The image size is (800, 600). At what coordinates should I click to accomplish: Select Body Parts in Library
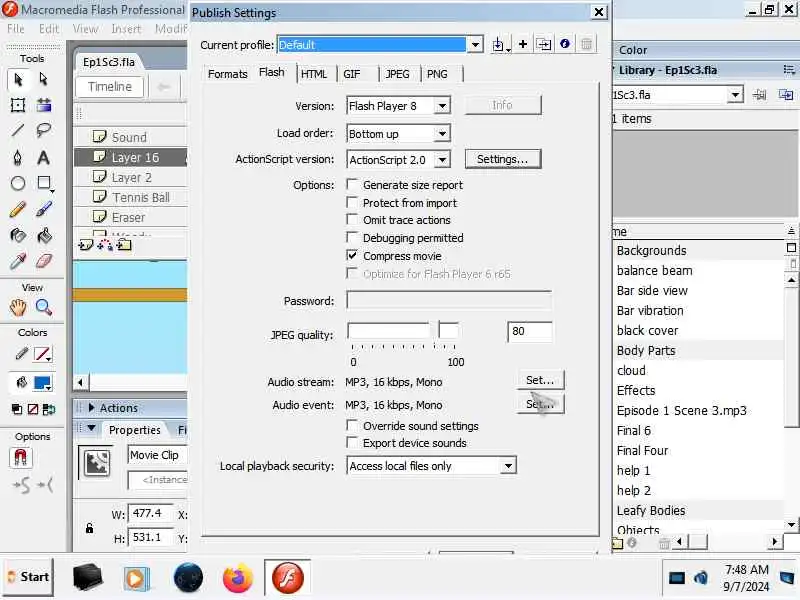pyautogui.click(x=646, y=351)
